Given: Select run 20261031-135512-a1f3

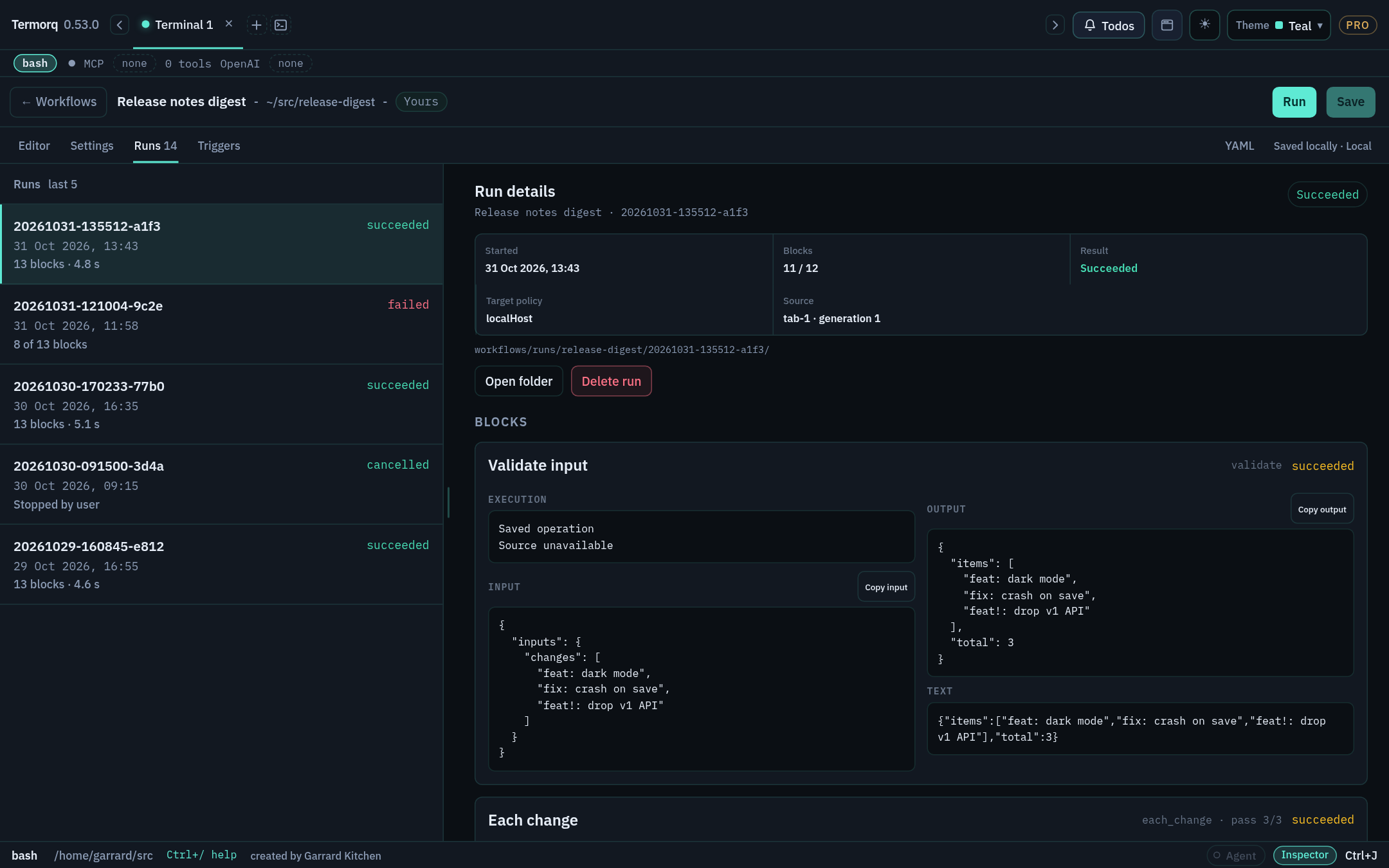Looking at the screenshot, I should coord(221,244).
